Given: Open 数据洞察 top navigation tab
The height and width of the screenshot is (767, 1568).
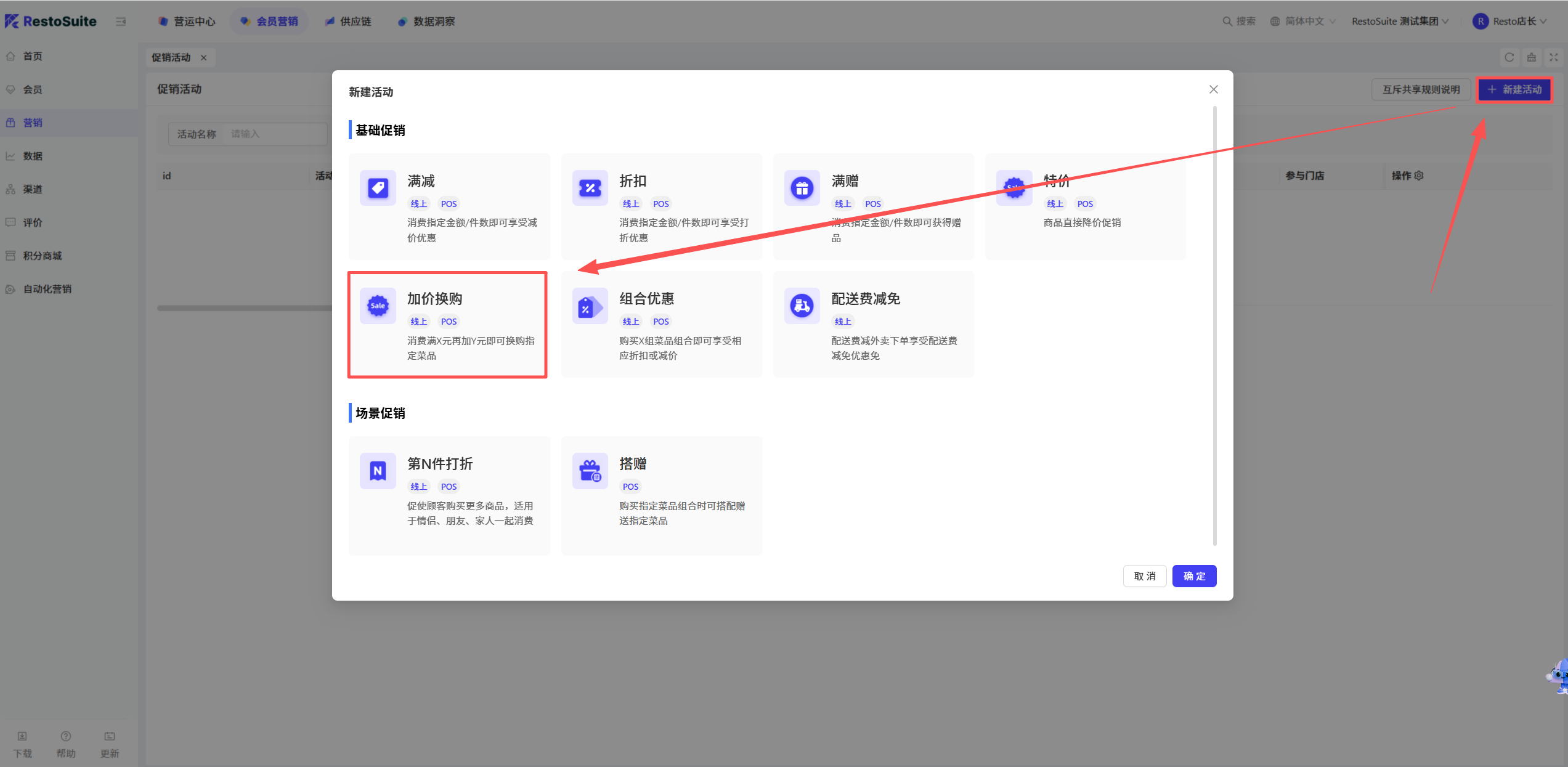Looking at the screenshot, I should click(426, 22).
